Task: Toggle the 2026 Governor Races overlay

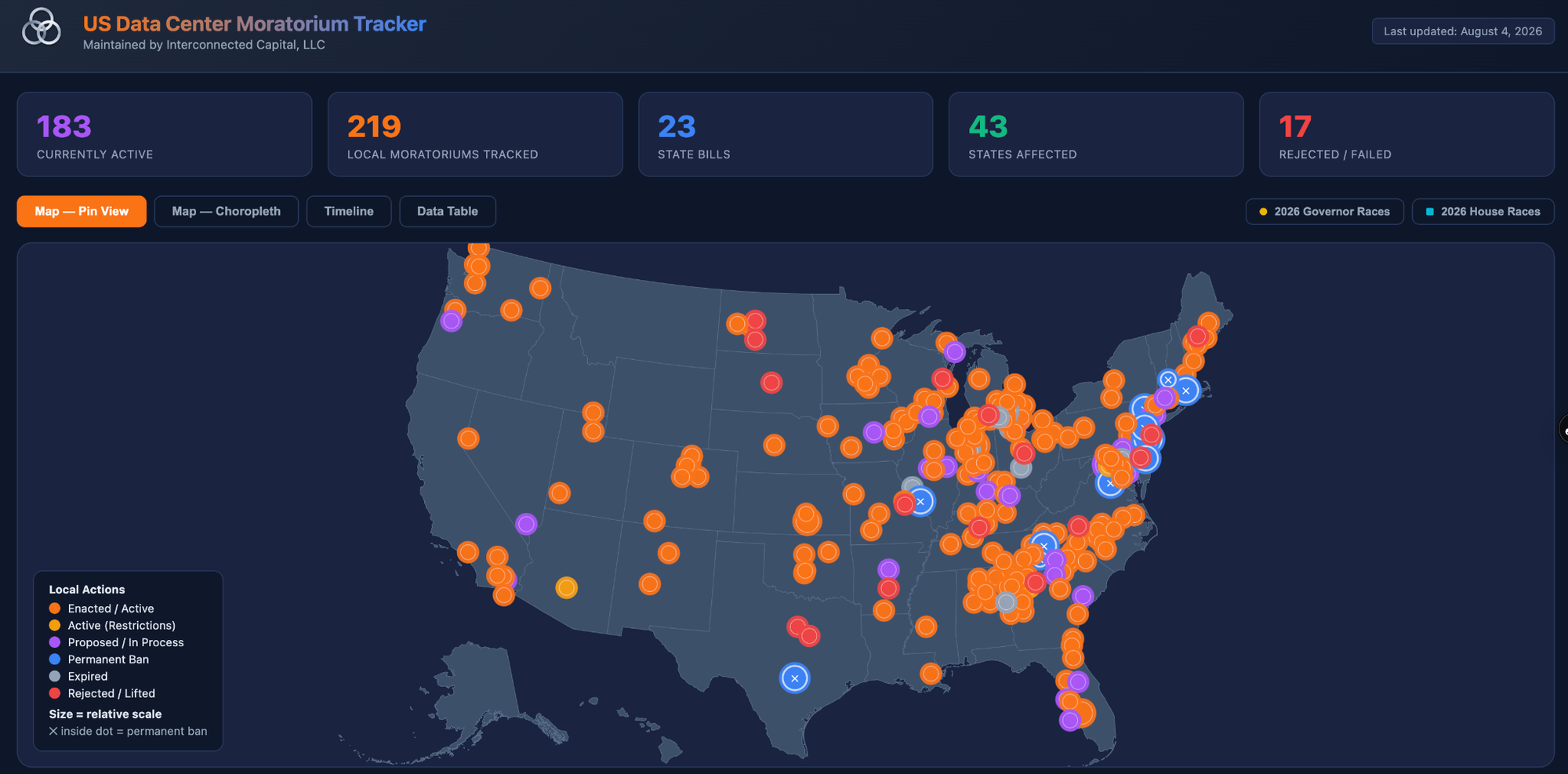Action: tap(1324, 212)
